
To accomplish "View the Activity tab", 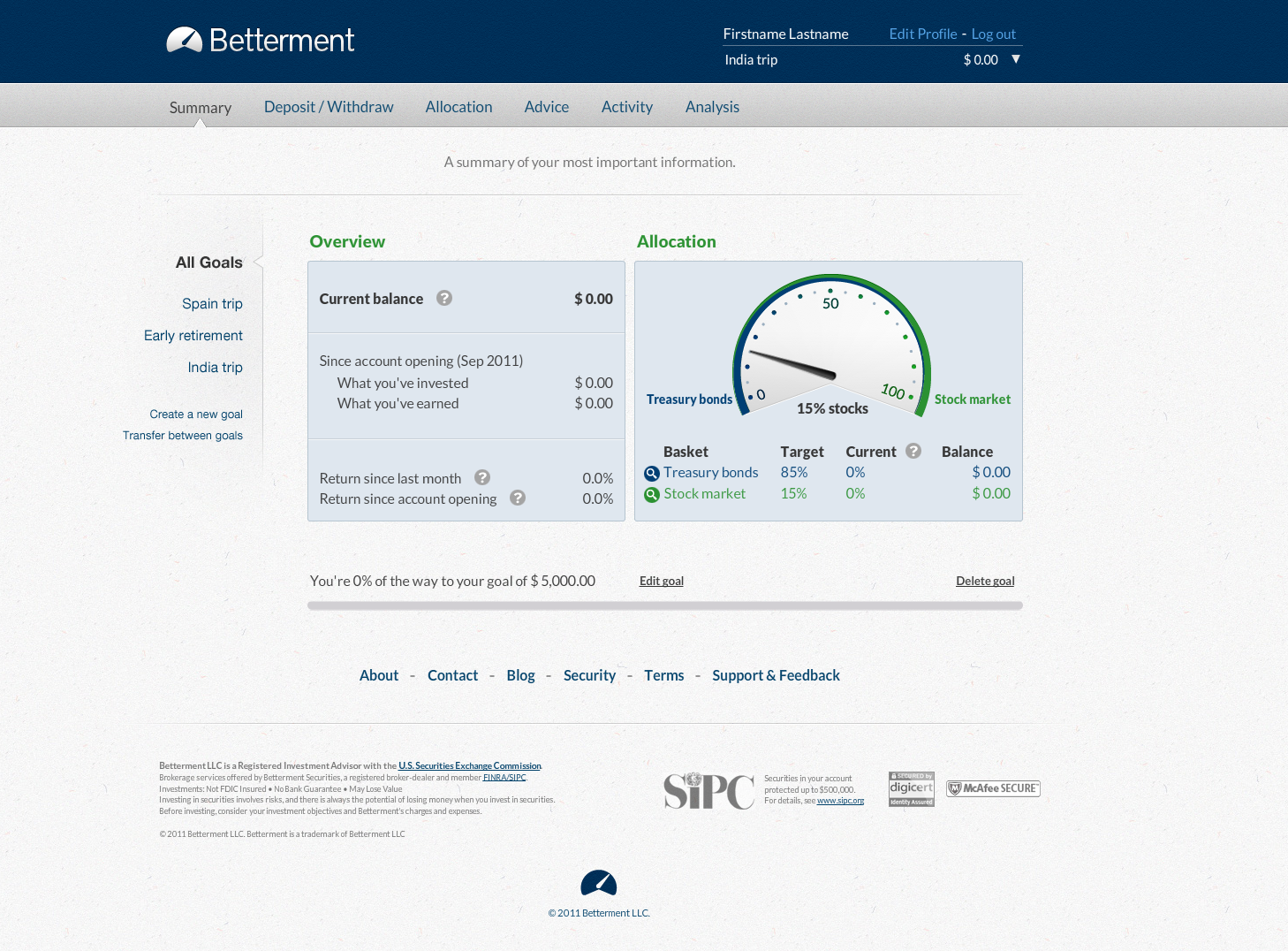I will 627,107.
